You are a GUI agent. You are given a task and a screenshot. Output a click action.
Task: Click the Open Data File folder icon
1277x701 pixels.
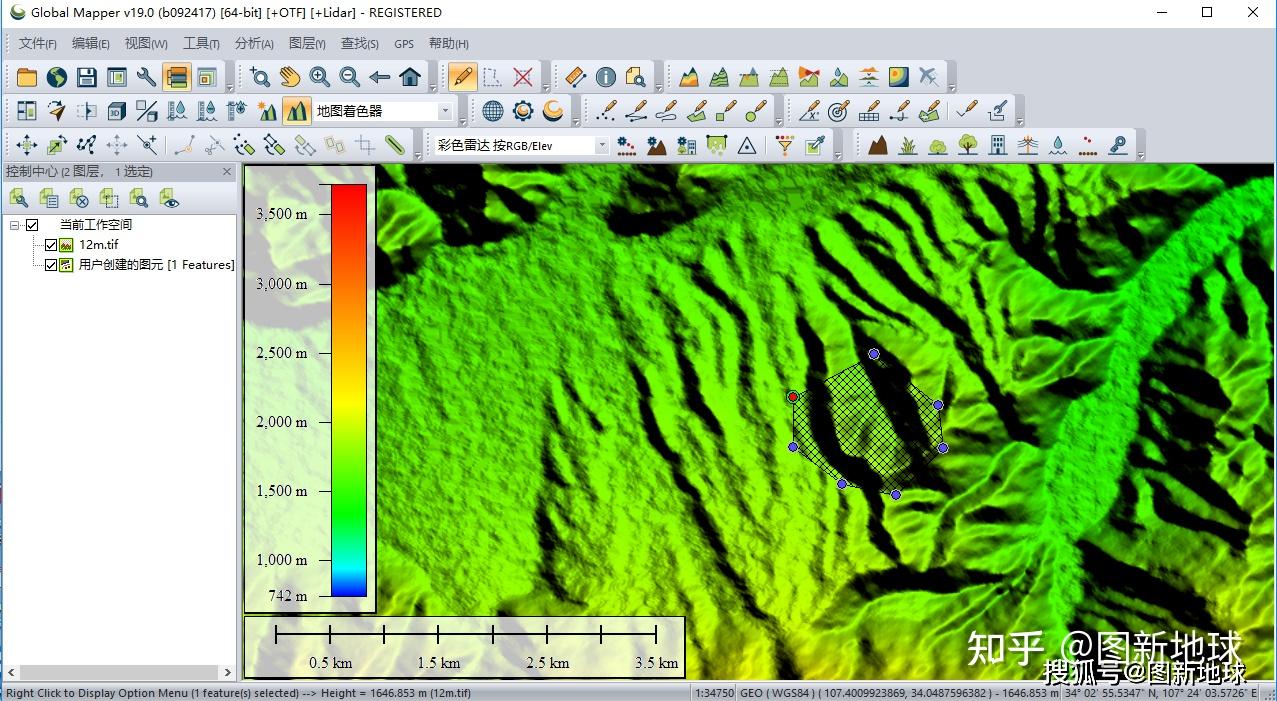[27, 77]
